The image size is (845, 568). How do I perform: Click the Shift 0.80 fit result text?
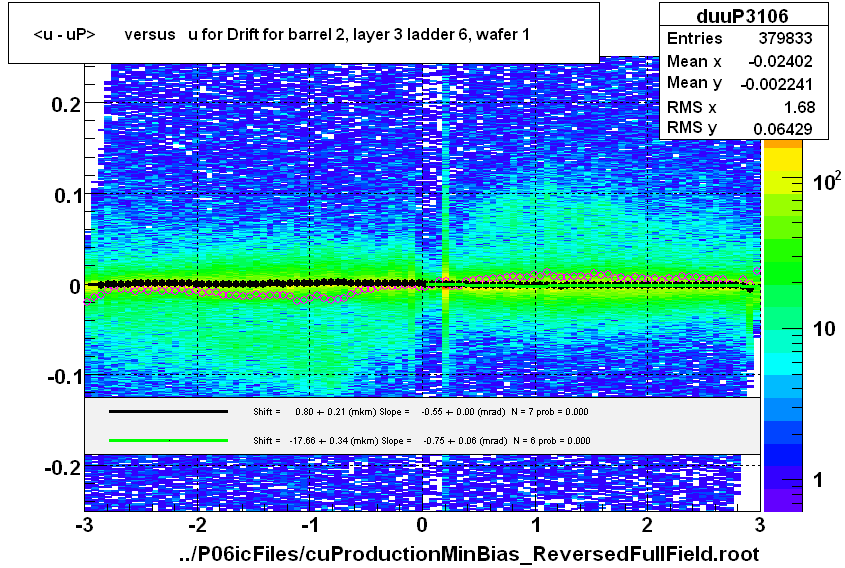pyautogui.click(x=420, y=412)
